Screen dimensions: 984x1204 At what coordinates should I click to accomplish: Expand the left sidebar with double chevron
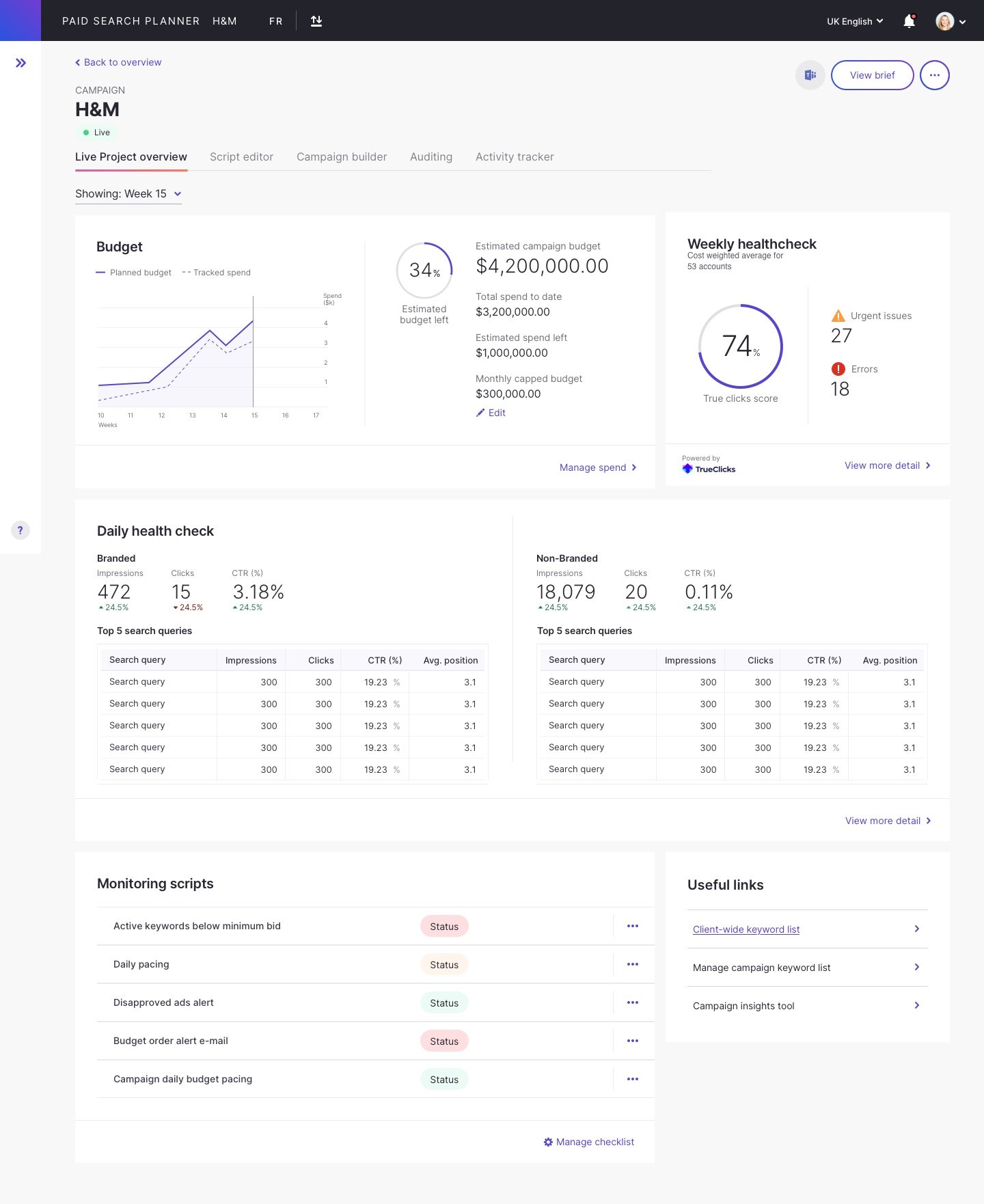click(20, 63)
